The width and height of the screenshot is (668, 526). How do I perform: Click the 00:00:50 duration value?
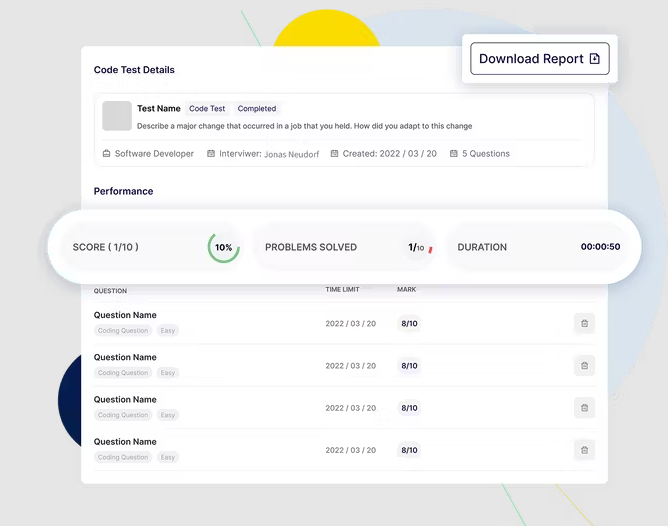[600, 247]
